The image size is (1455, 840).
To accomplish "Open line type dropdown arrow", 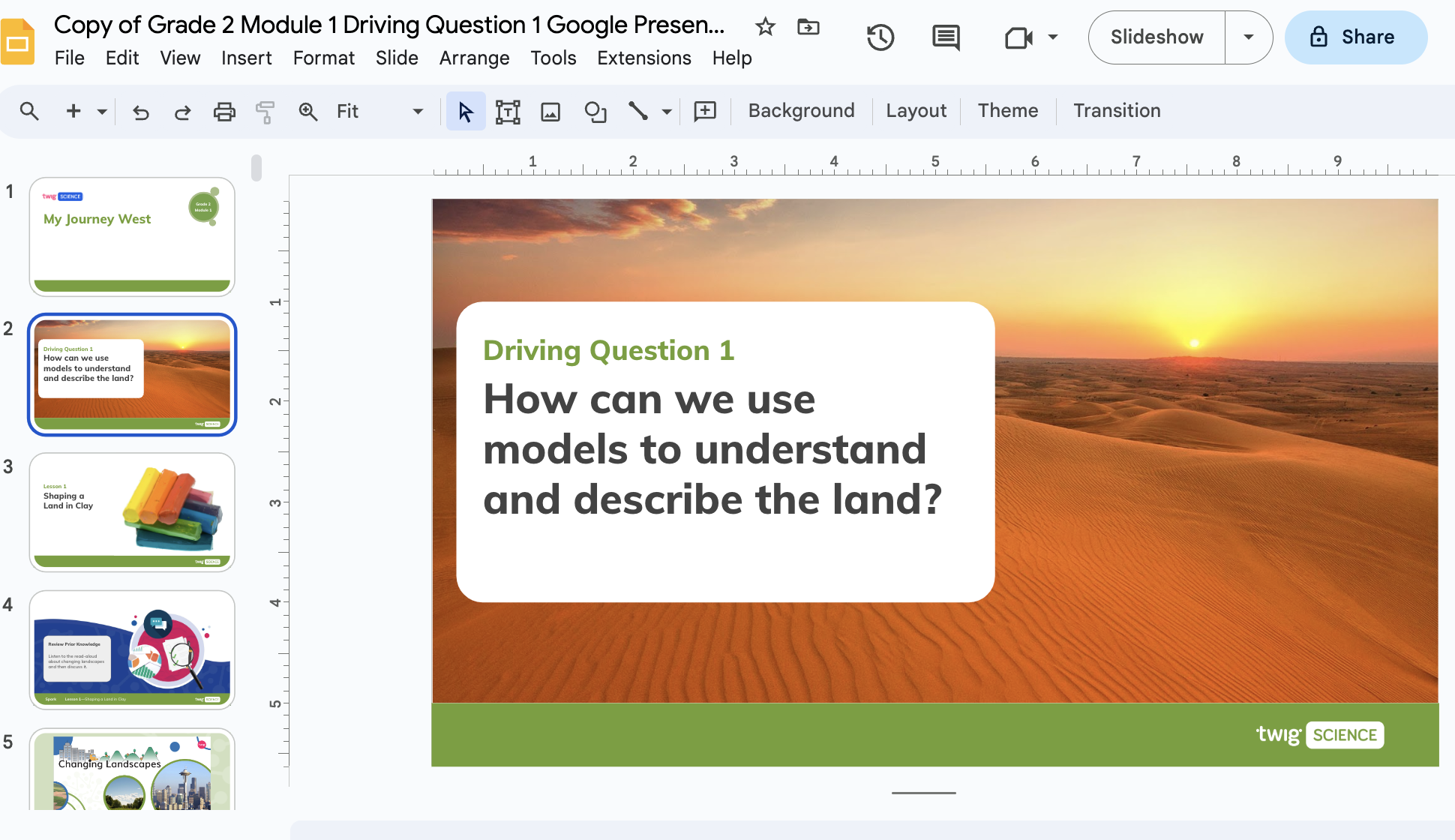I will tap(667, 112).
